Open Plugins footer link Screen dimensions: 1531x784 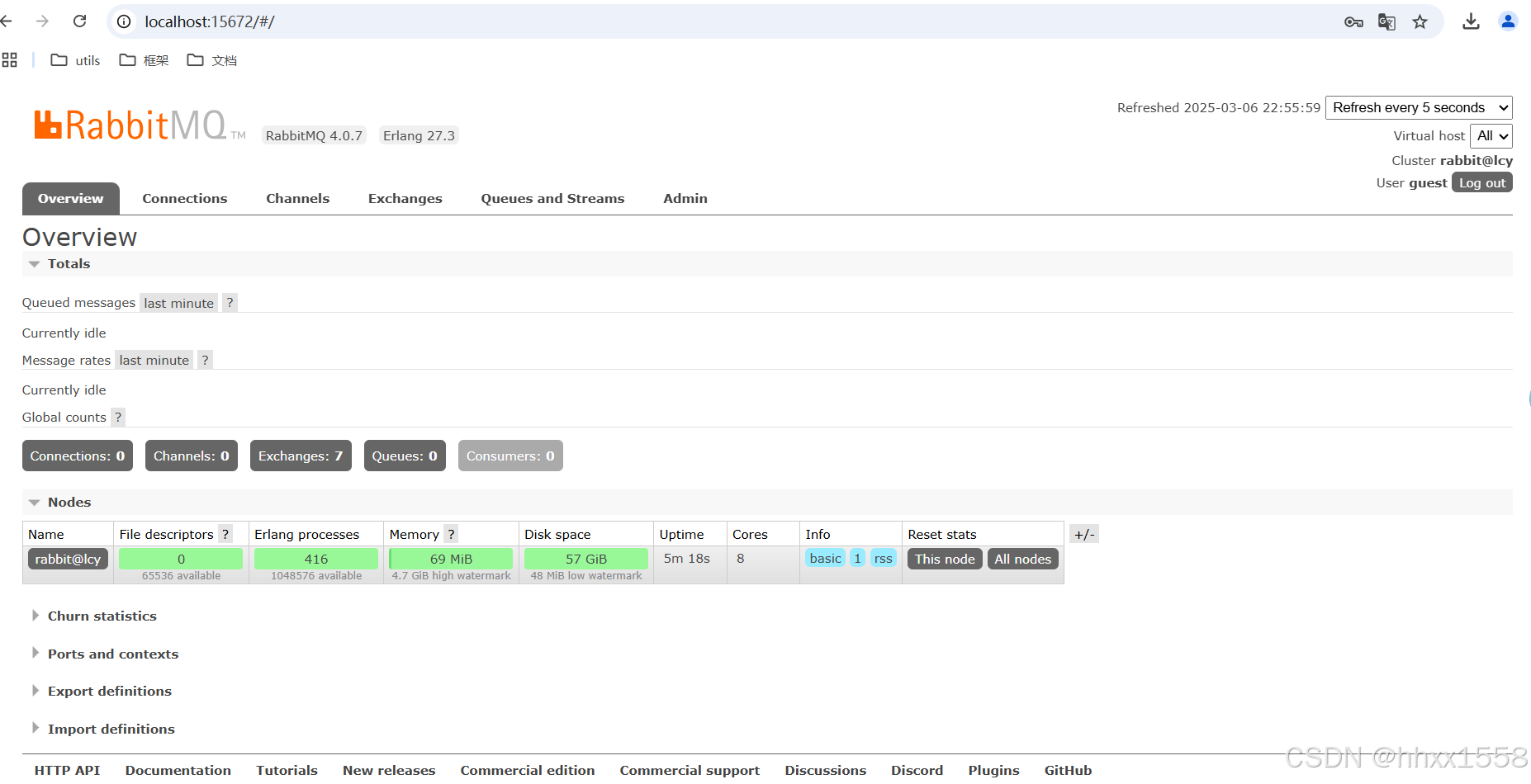click(x=993, y=770)
